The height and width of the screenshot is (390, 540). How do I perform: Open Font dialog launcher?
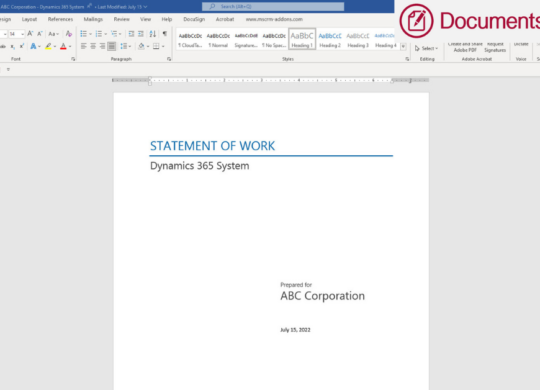pyautogui.click(x=73, y=59)
